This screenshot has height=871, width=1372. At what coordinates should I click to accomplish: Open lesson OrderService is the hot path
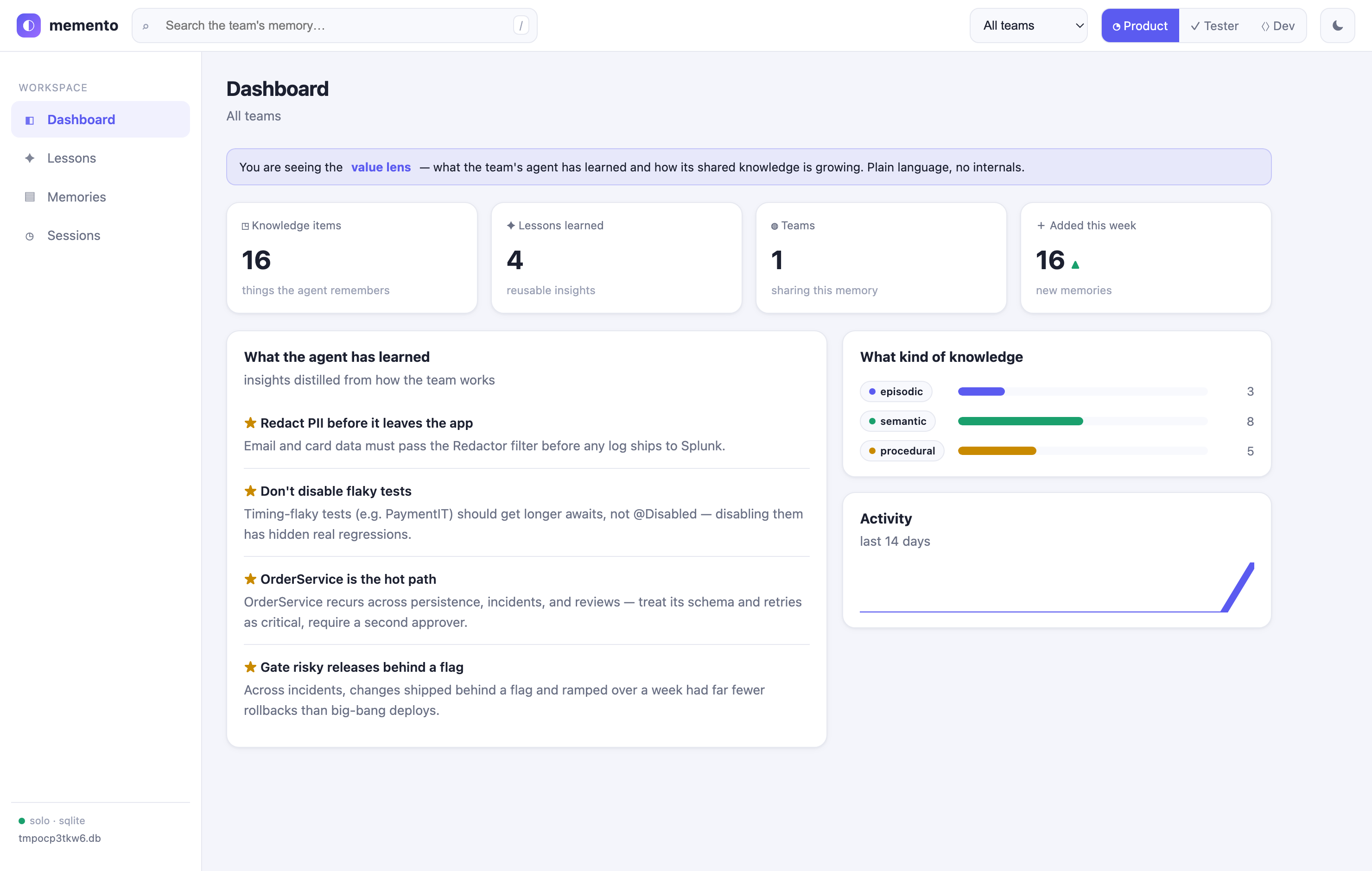point(348,579)
